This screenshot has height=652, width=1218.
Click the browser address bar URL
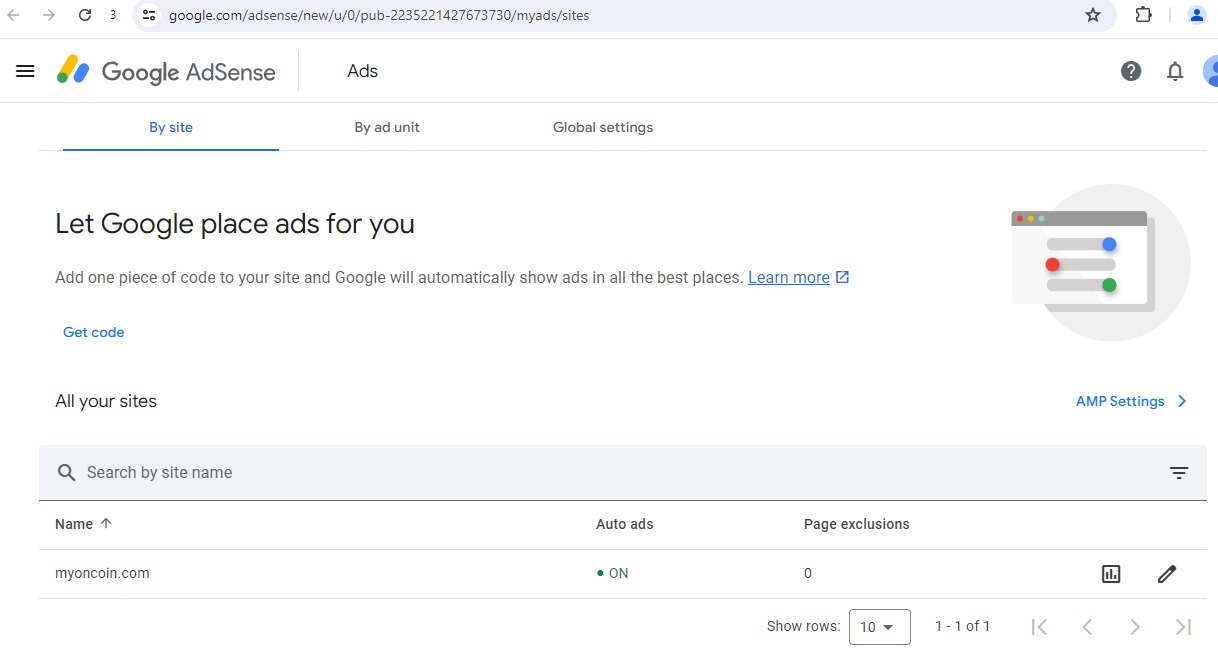[x=379, y=15]
